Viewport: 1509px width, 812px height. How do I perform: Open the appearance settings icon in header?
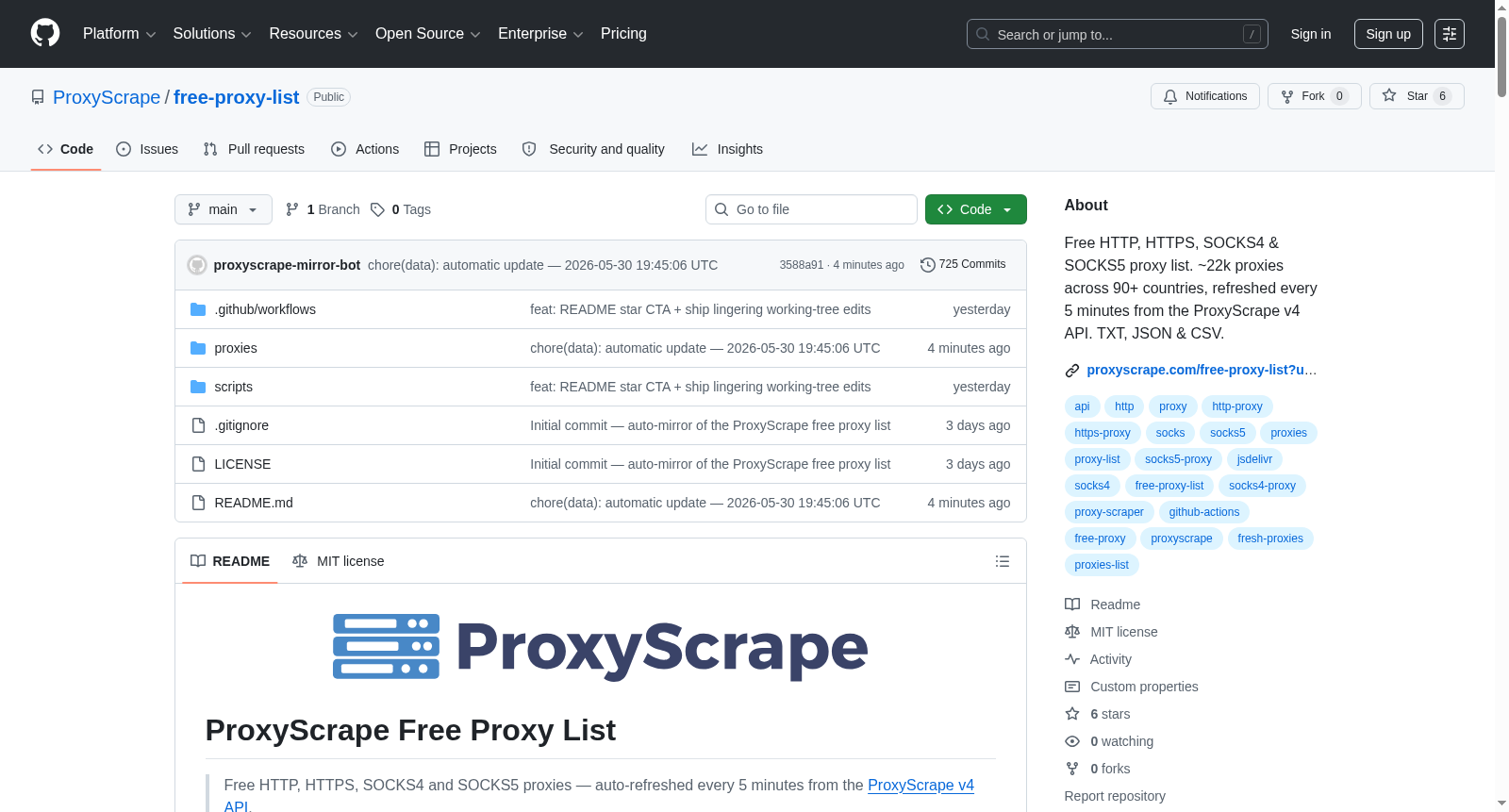1450,34
